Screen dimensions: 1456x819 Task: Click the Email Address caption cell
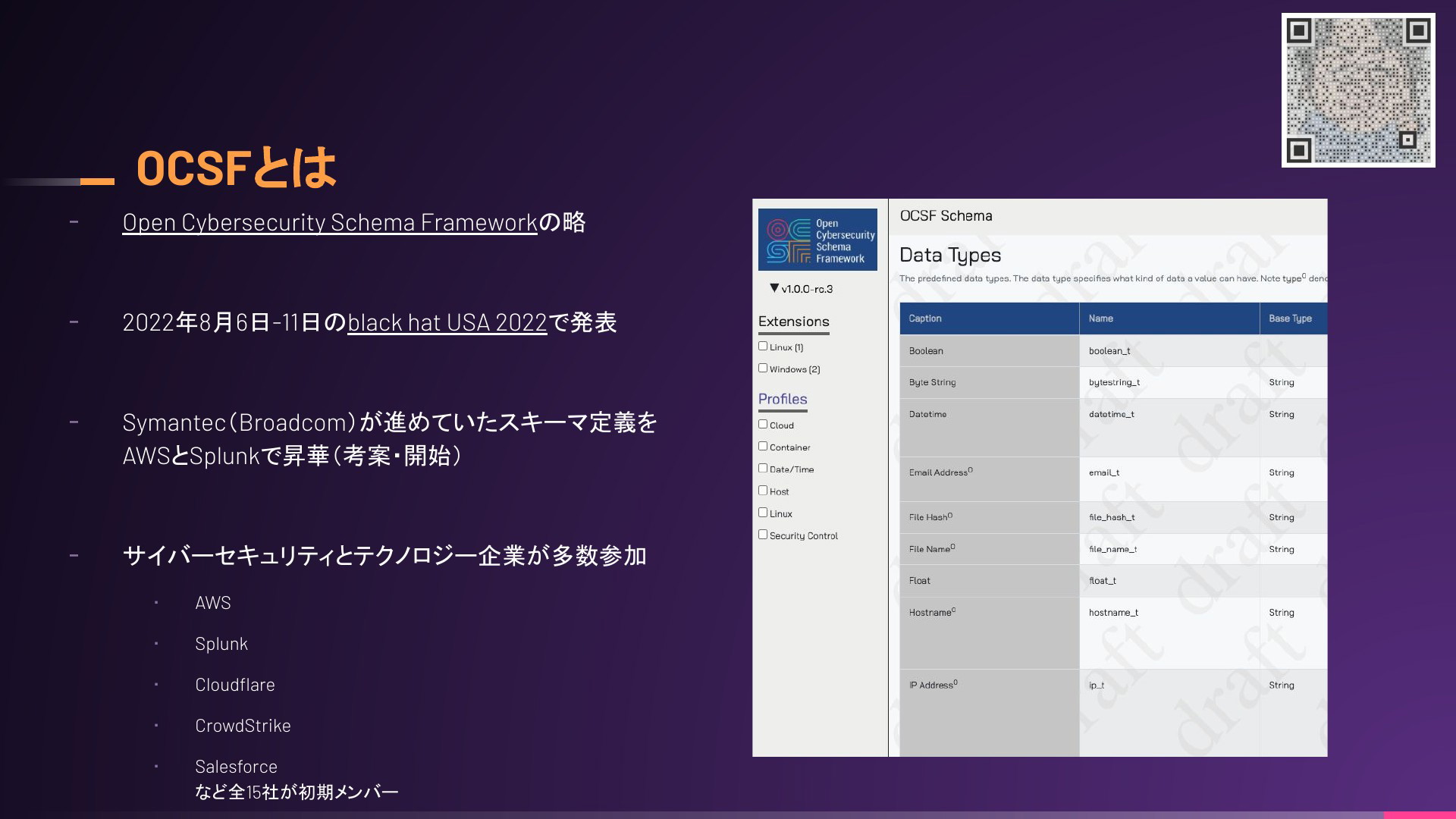coord(990,479)
